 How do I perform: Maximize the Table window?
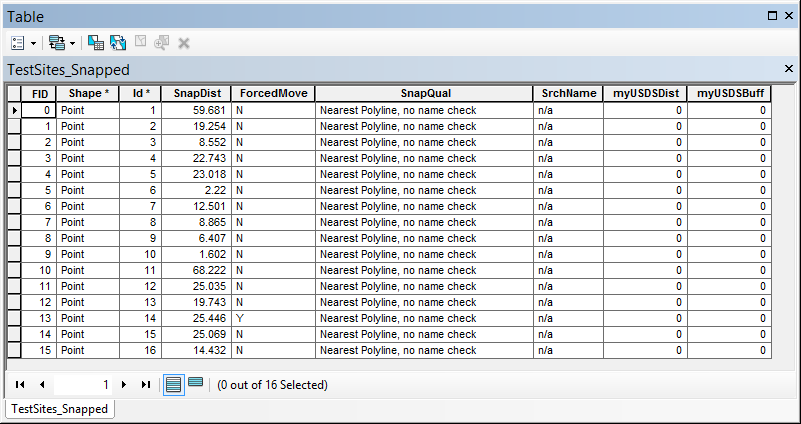point(772,16)
